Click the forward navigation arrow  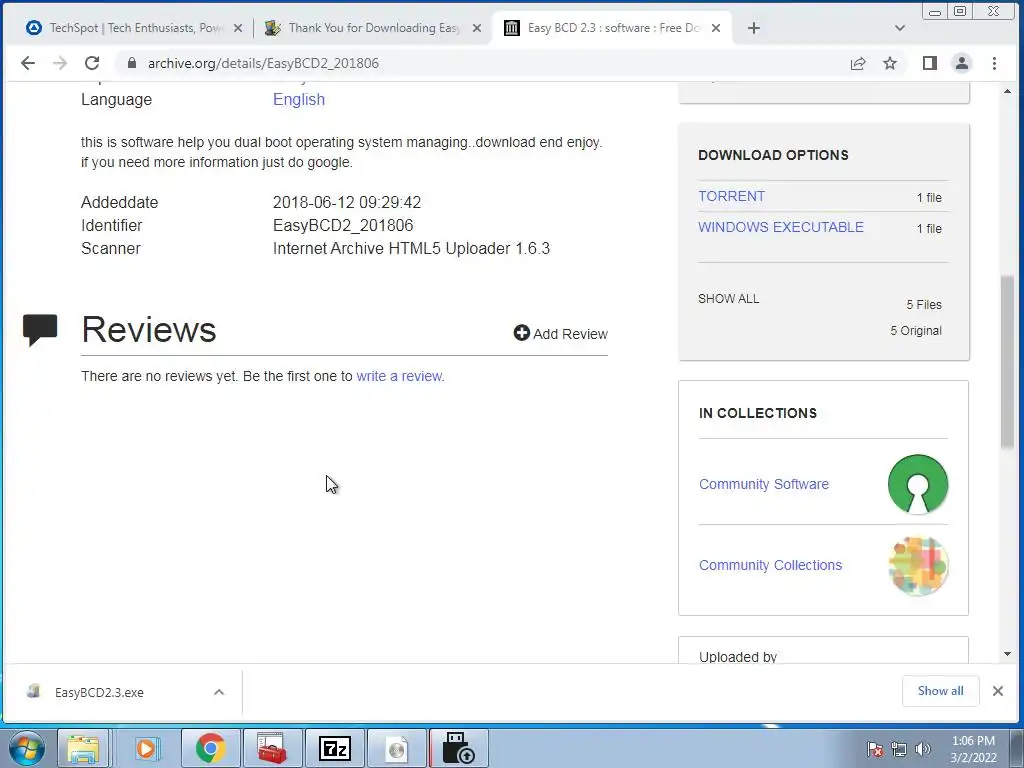click(x=60, y=63)
